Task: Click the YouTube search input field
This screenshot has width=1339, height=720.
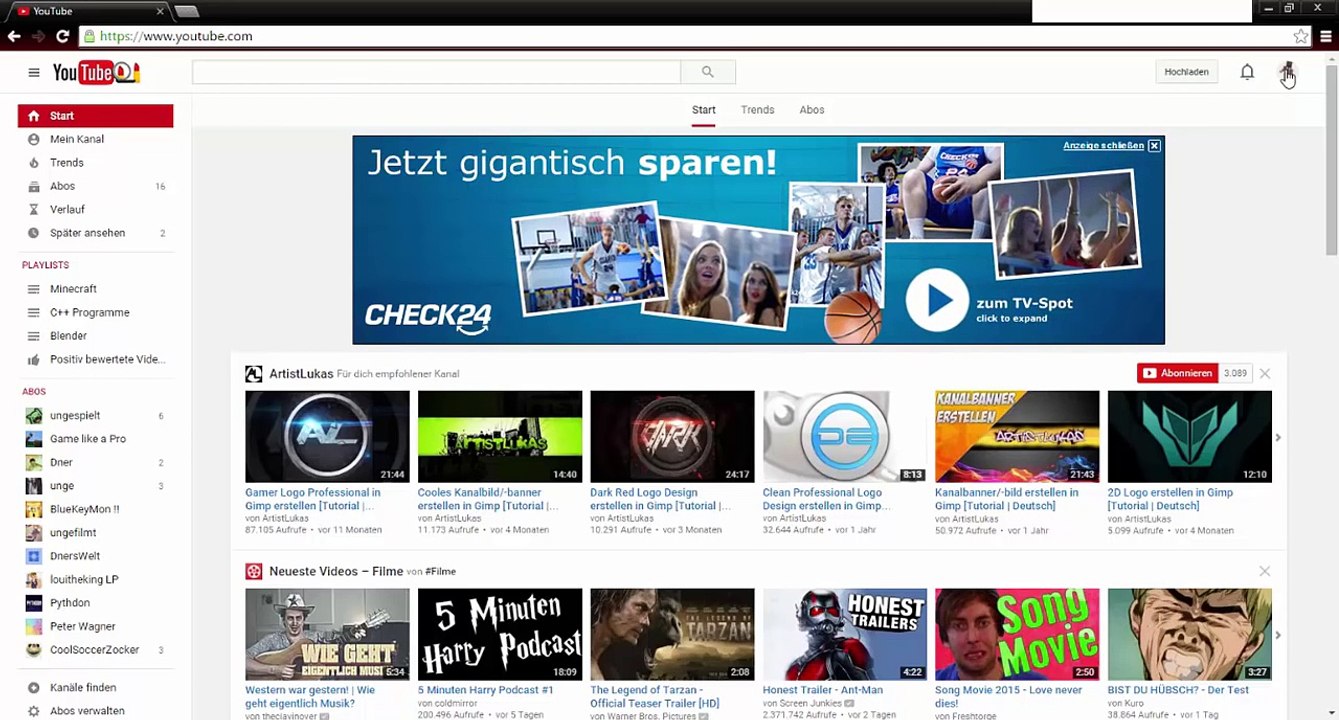Action: 437,72
